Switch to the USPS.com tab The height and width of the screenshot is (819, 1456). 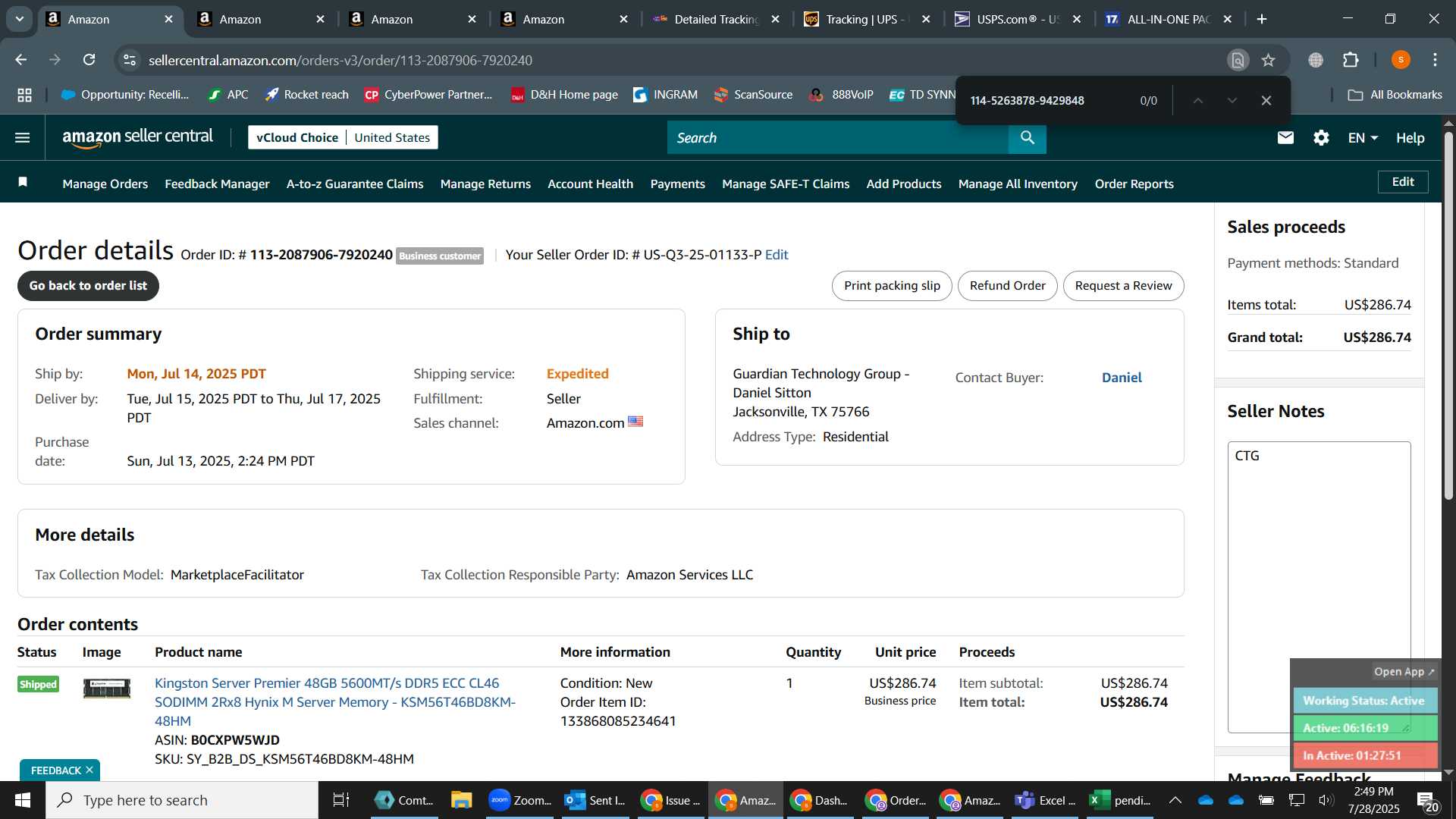click(x=1018, y=19)
